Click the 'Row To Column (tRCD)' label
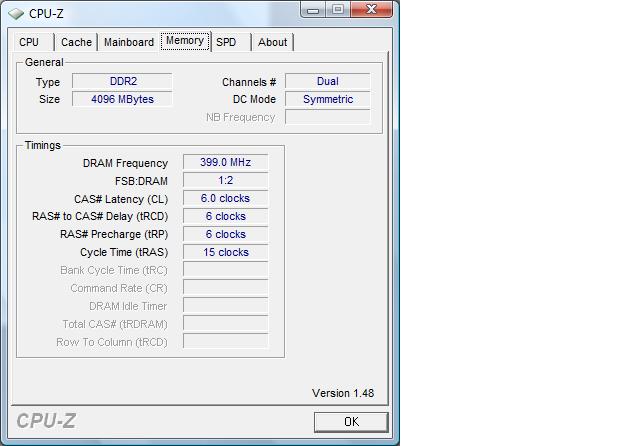 click(112, 342)
